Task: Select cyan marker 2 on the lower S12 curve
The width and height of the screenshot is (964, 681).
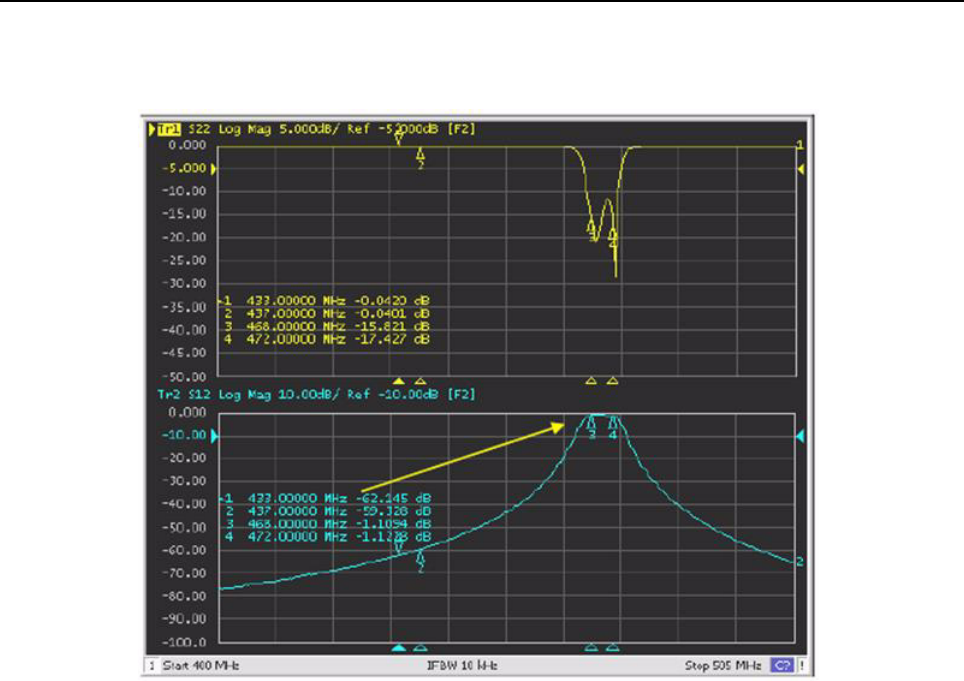Action: pyautogui.click(x=421, y=562)
